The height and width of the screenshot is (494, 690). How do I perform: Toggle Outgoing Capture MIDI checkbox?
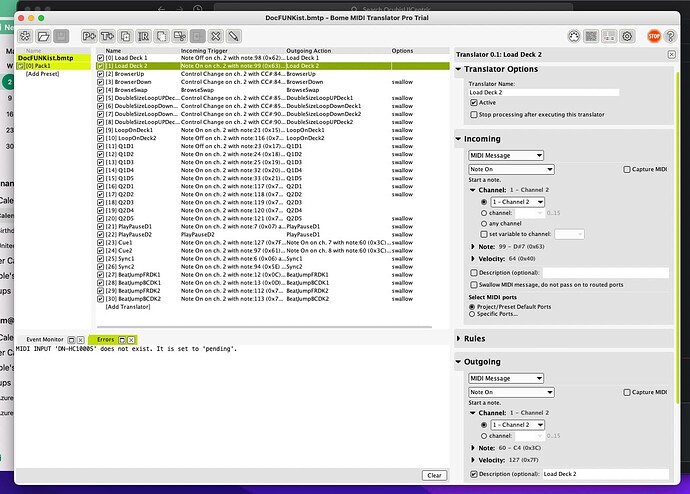(x=627, y=392)
